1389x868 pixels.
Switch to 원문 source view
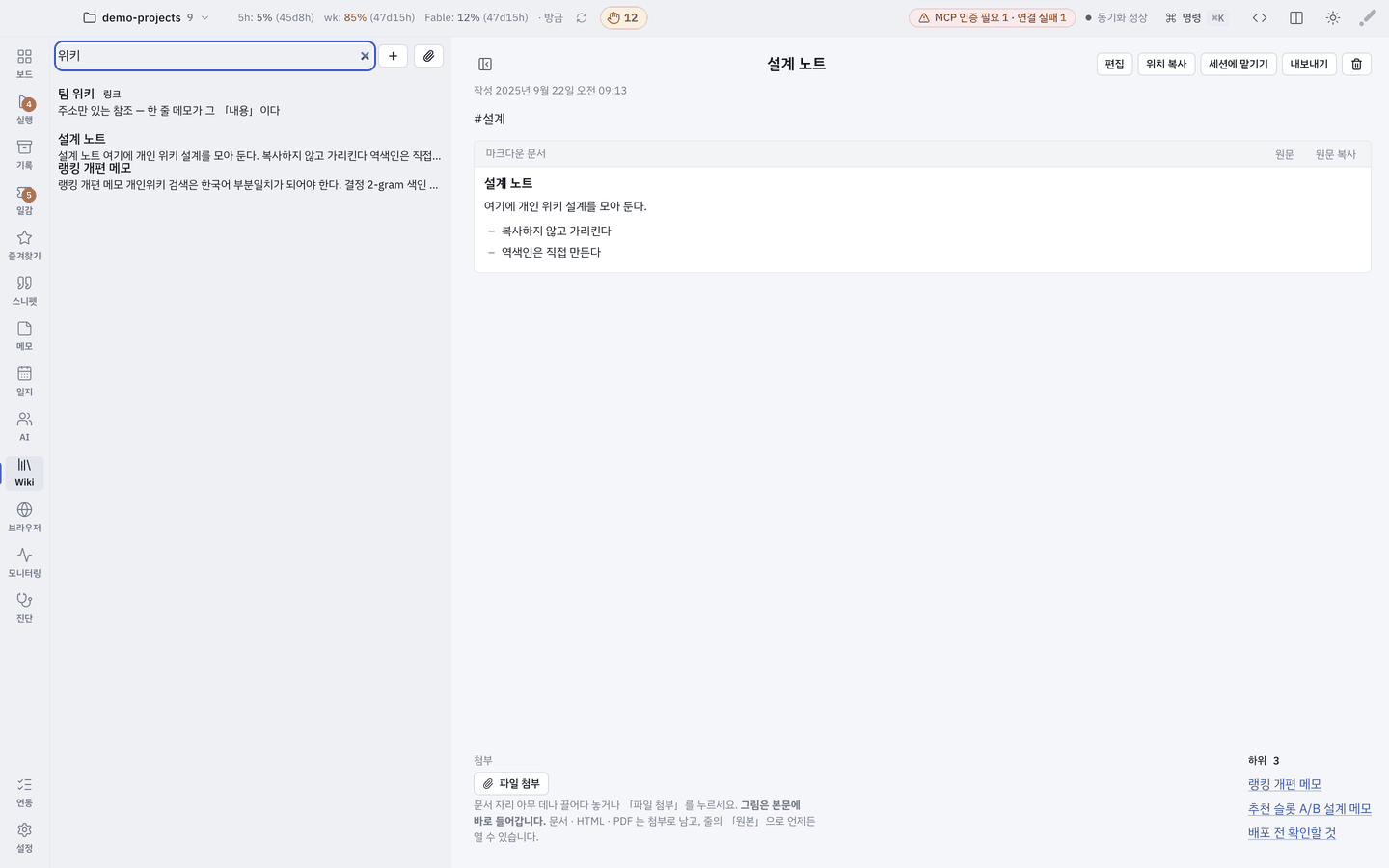(x=1285, y=154)
